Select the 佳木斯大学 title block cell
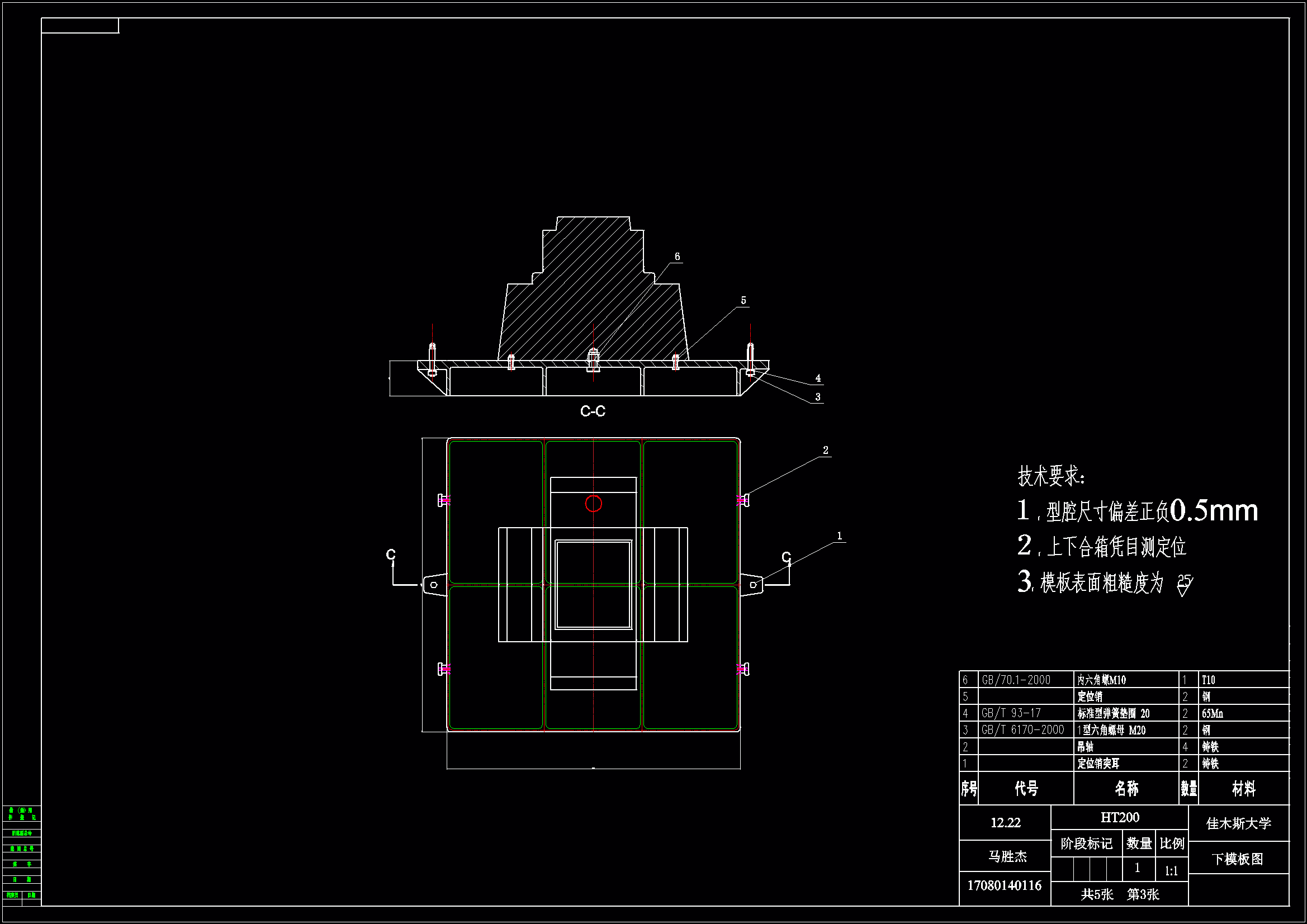Image resolution: width=1307 pixels, height=924 pixels. coord(1238,823)
